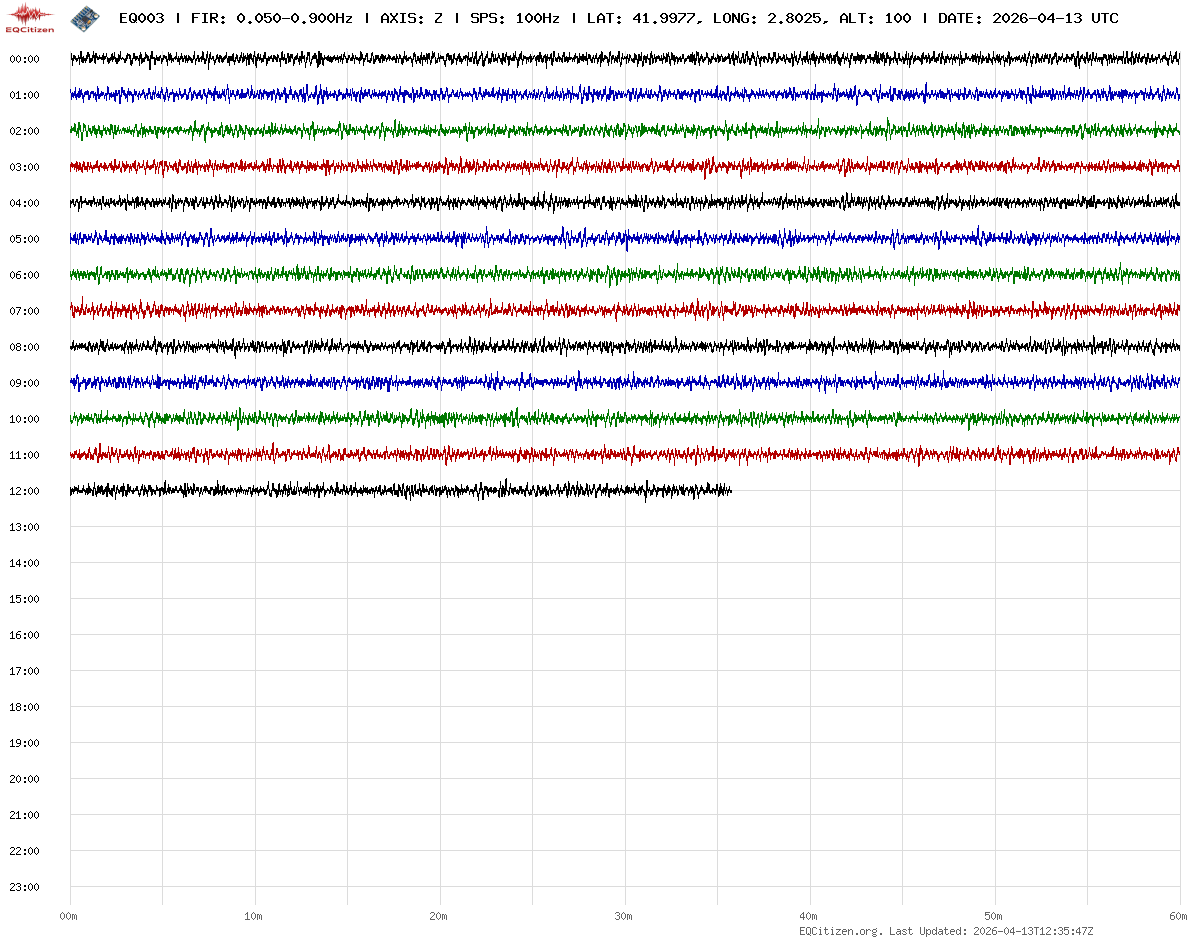Click the 30m mark on the time axis
The image size is (1200, 940).
click(x=623, y=916)
